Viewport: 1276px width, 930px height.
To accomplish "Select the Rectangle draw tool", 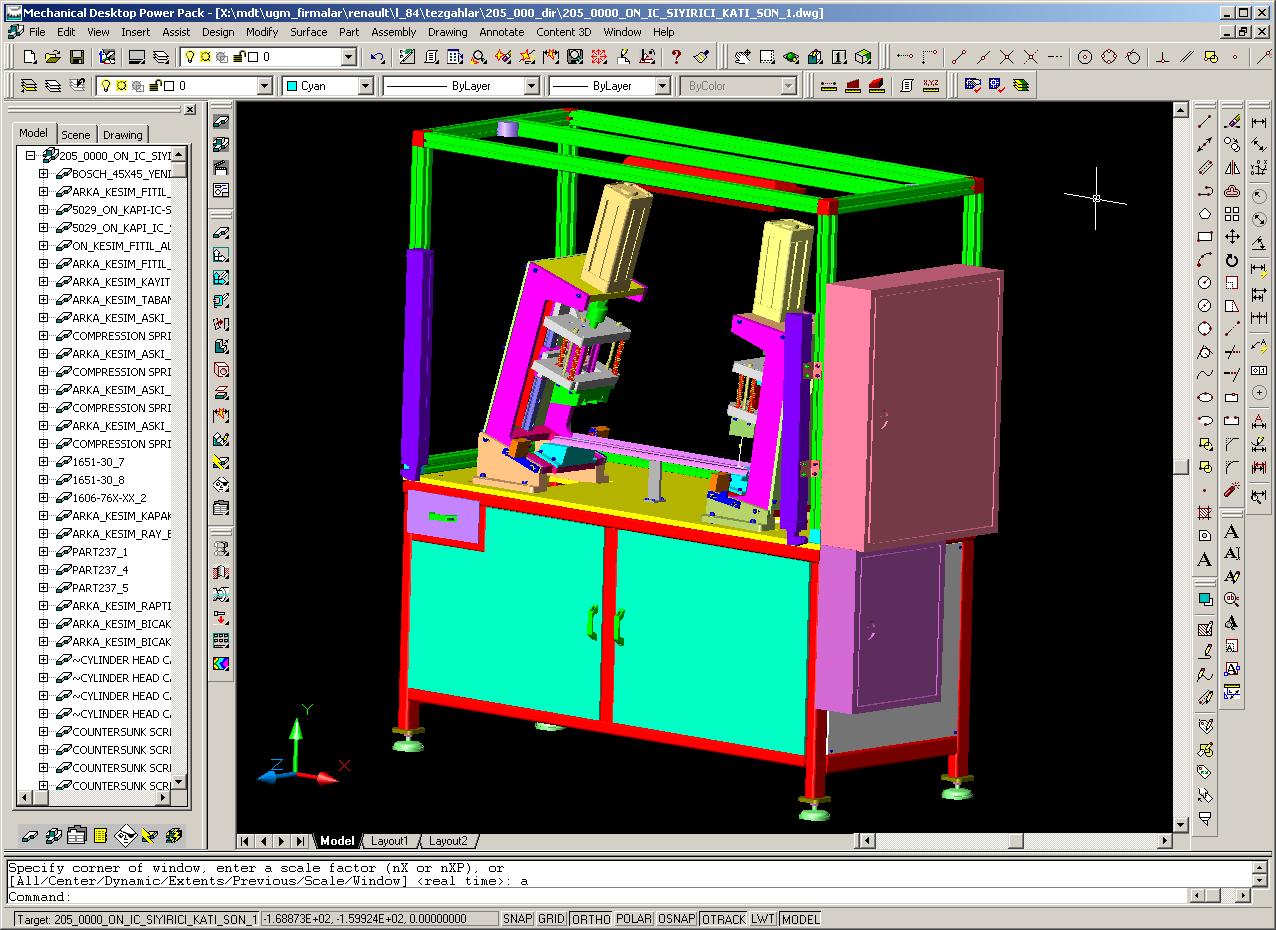I will pyautogui.click(x=1205, y=237).
